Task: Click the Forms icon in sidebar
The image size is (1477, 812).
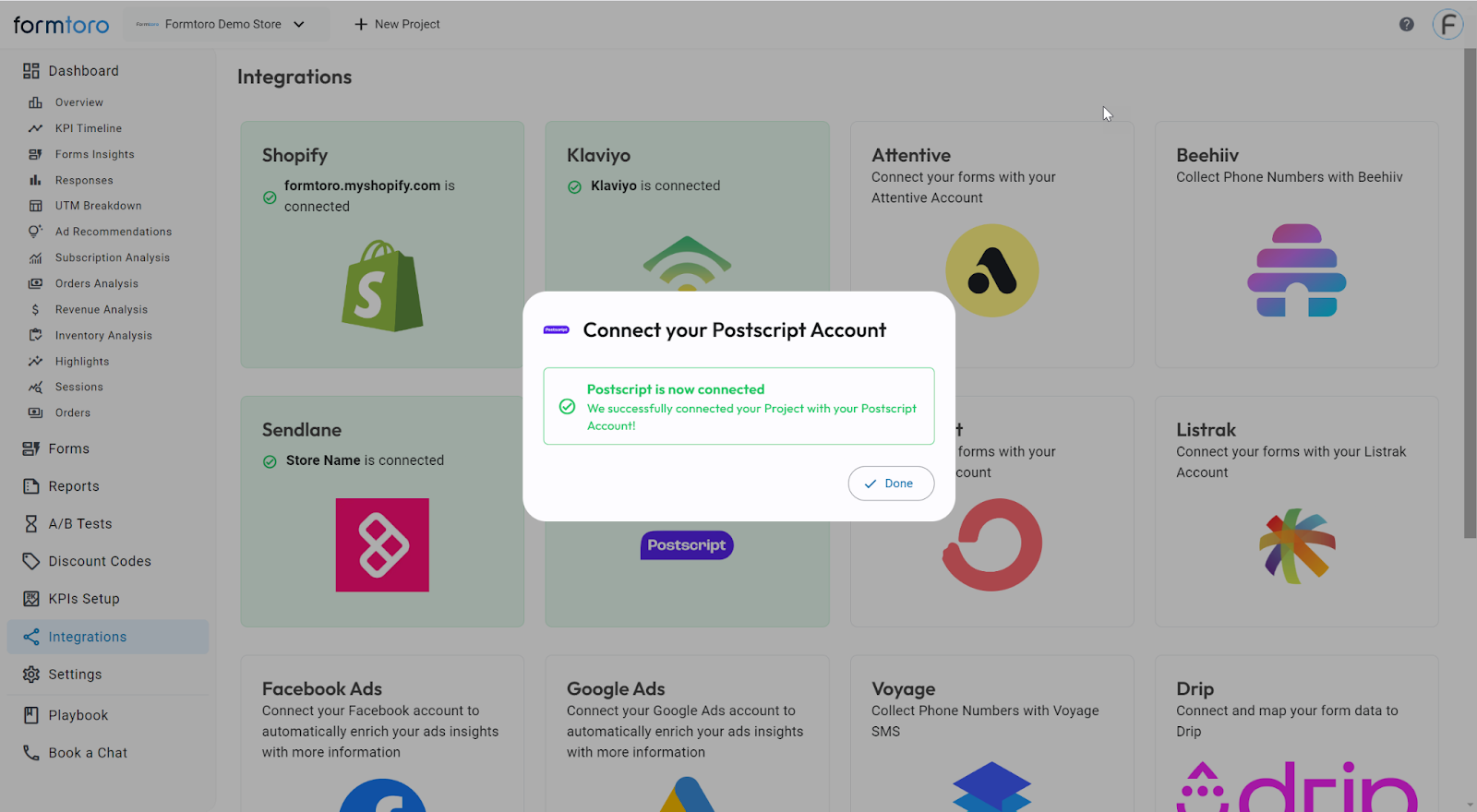Action: [x=31, y=448]
